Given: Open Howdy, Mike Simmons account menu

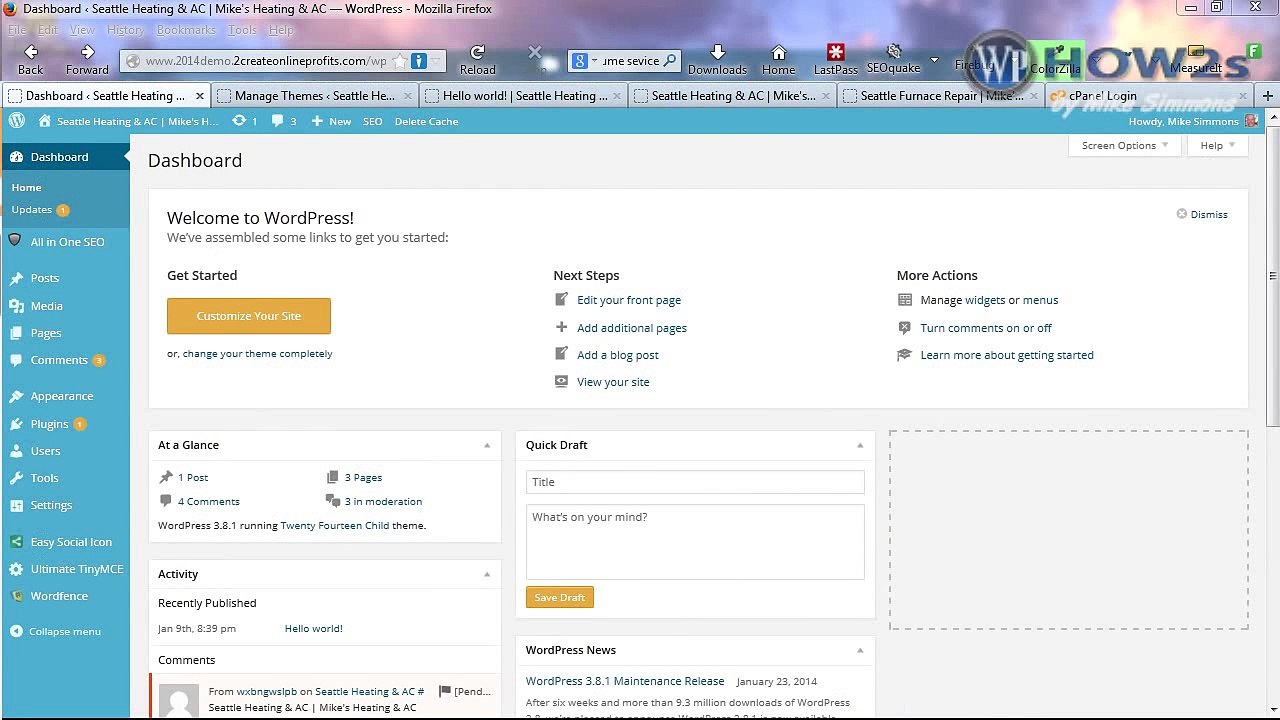Looking at the screenshot, I should pos(1193,121).
